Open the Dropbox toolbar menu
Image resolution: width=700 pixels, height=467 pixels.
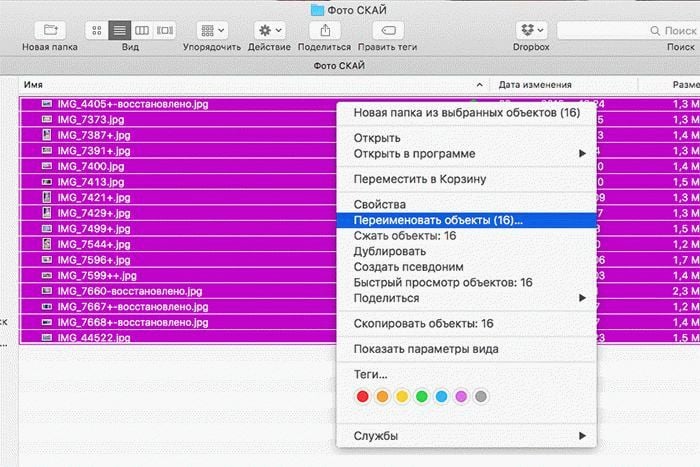pyautogui.click(x=529, y=30)
